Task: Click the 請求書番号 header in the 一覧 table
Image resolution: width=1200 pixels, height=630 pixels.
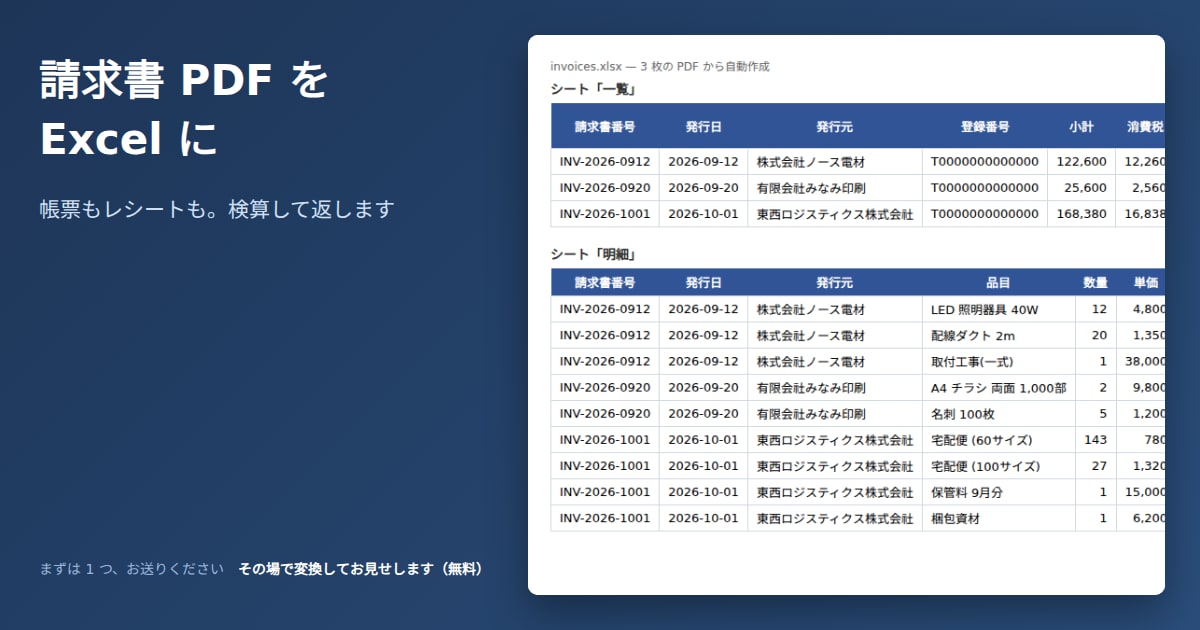Action: click(605, 127)
